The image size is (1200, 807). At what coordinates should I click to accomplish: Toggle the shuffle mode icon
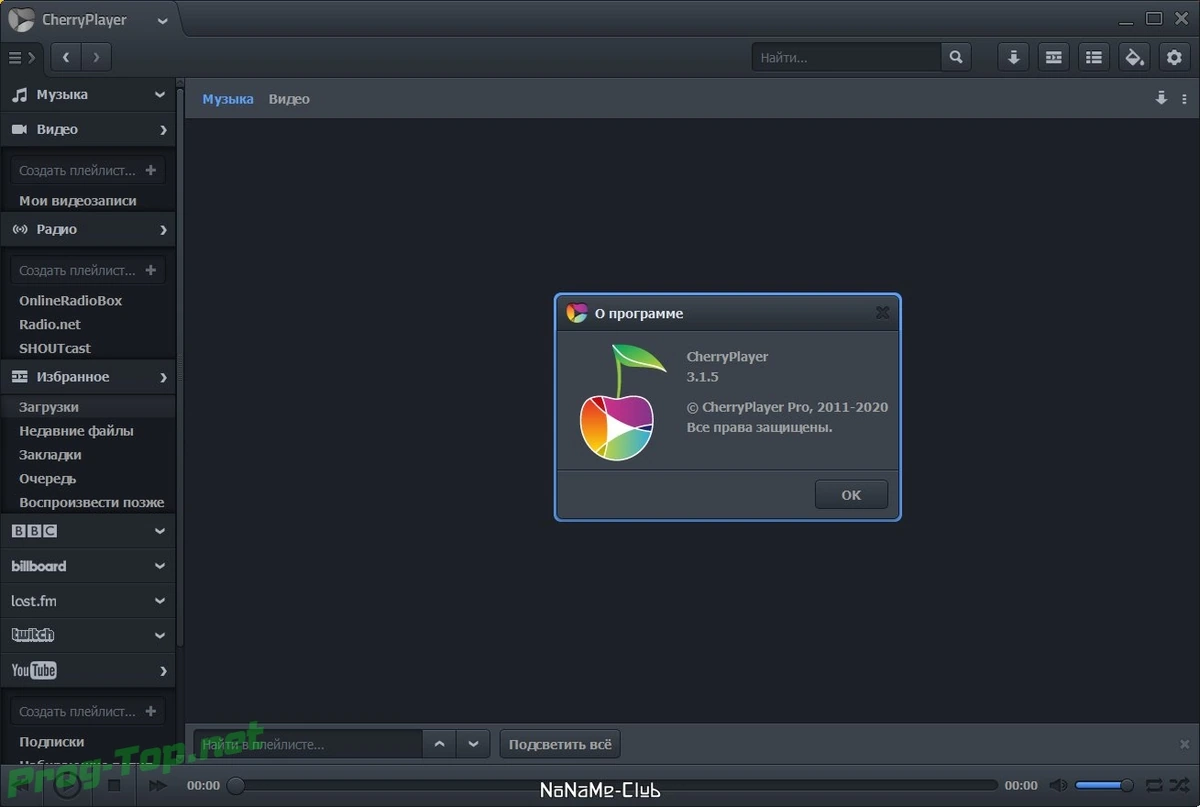click(1181, 786)
